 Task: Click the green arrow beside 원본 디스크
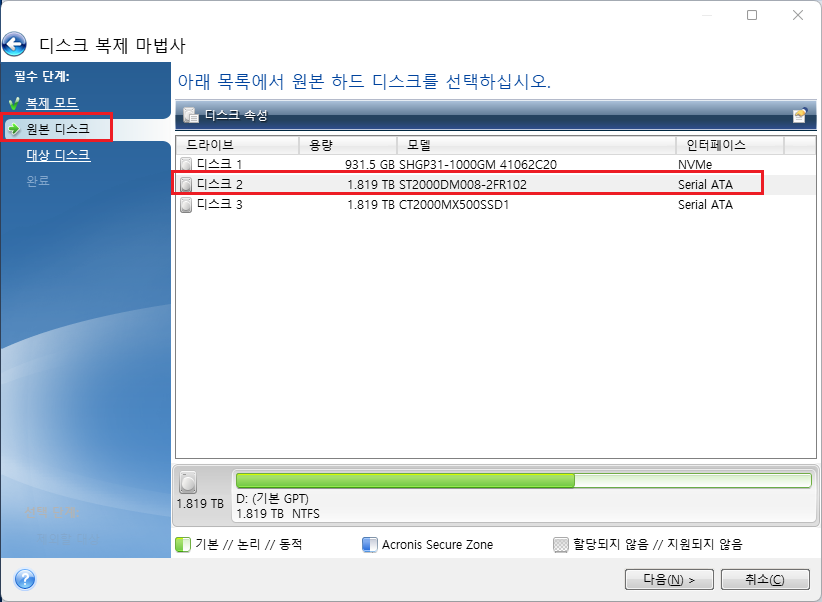15,128
